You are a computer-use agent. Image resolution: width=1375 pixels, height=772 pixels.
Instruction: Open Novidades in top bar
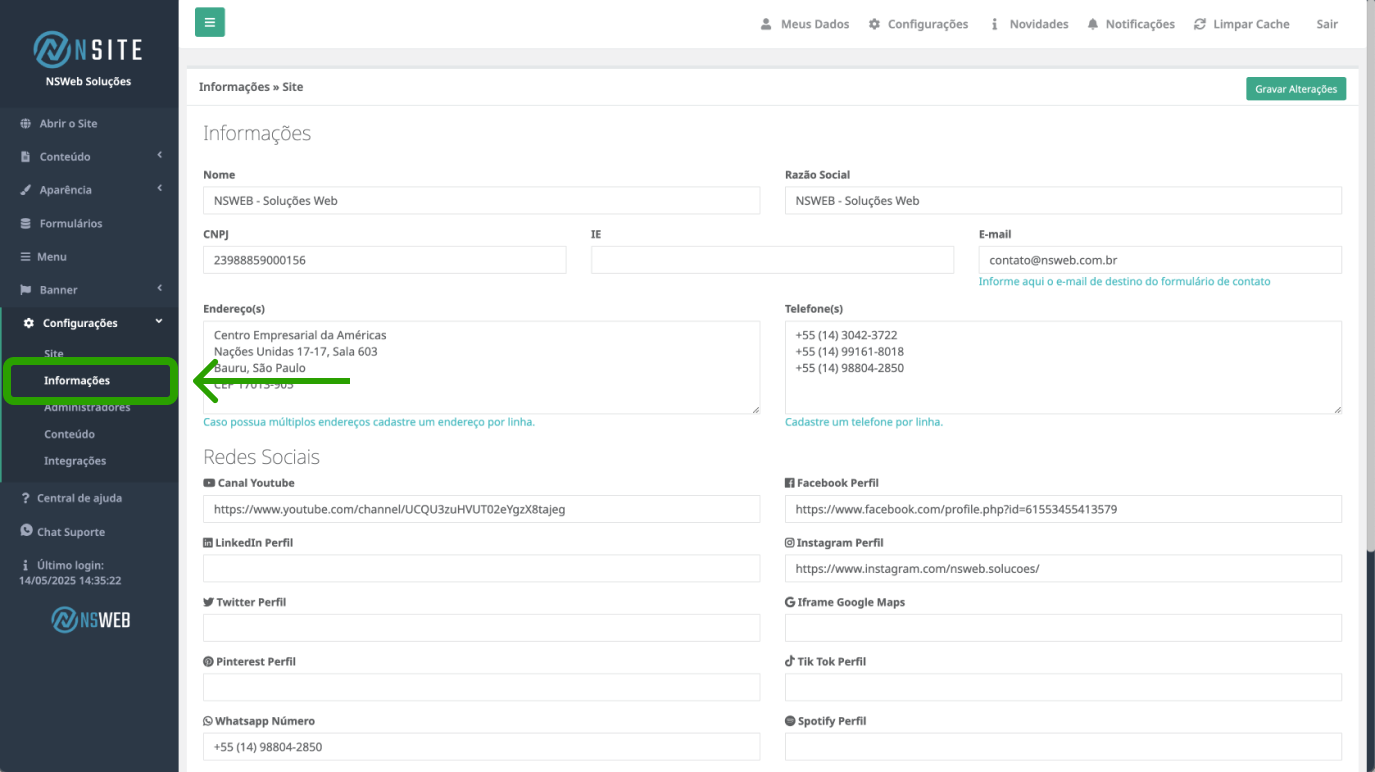1039,24
